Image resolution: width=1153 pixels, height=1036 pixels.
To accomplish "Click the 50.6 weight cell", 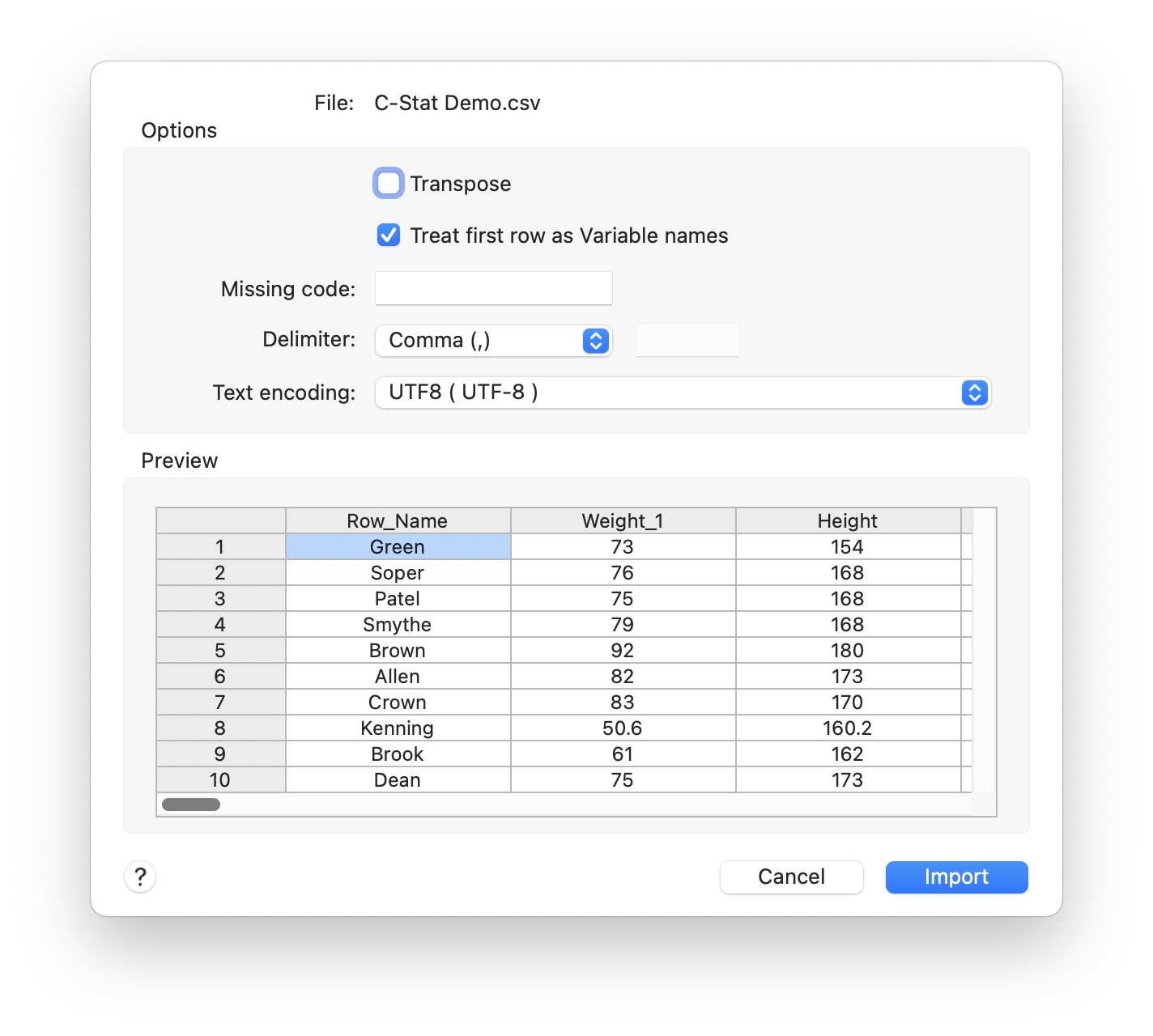I will (x=623, y=728).
